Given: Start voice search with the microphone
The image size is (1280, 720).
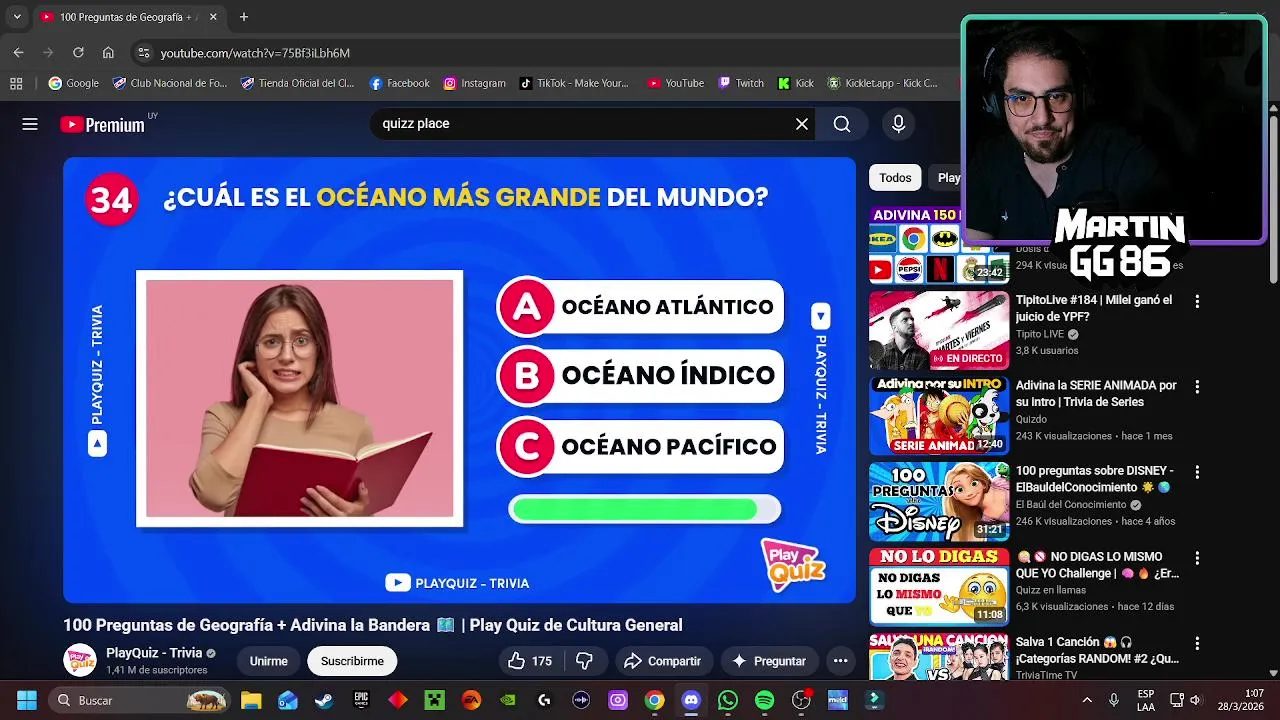Looking at the screenshot, I should click(x=898, y=124).
